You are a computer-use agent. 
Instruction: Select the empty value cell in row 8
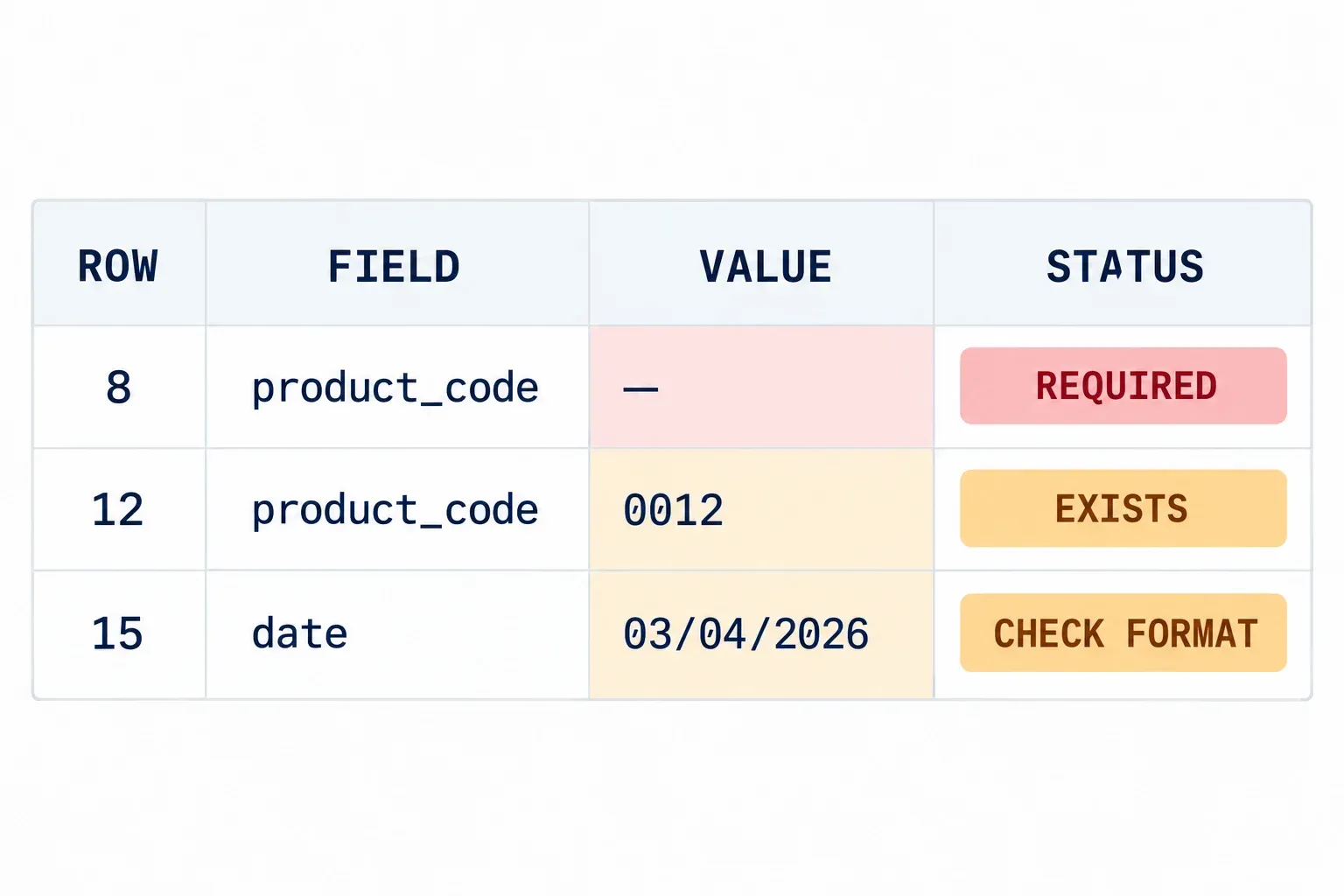[761, 387]
